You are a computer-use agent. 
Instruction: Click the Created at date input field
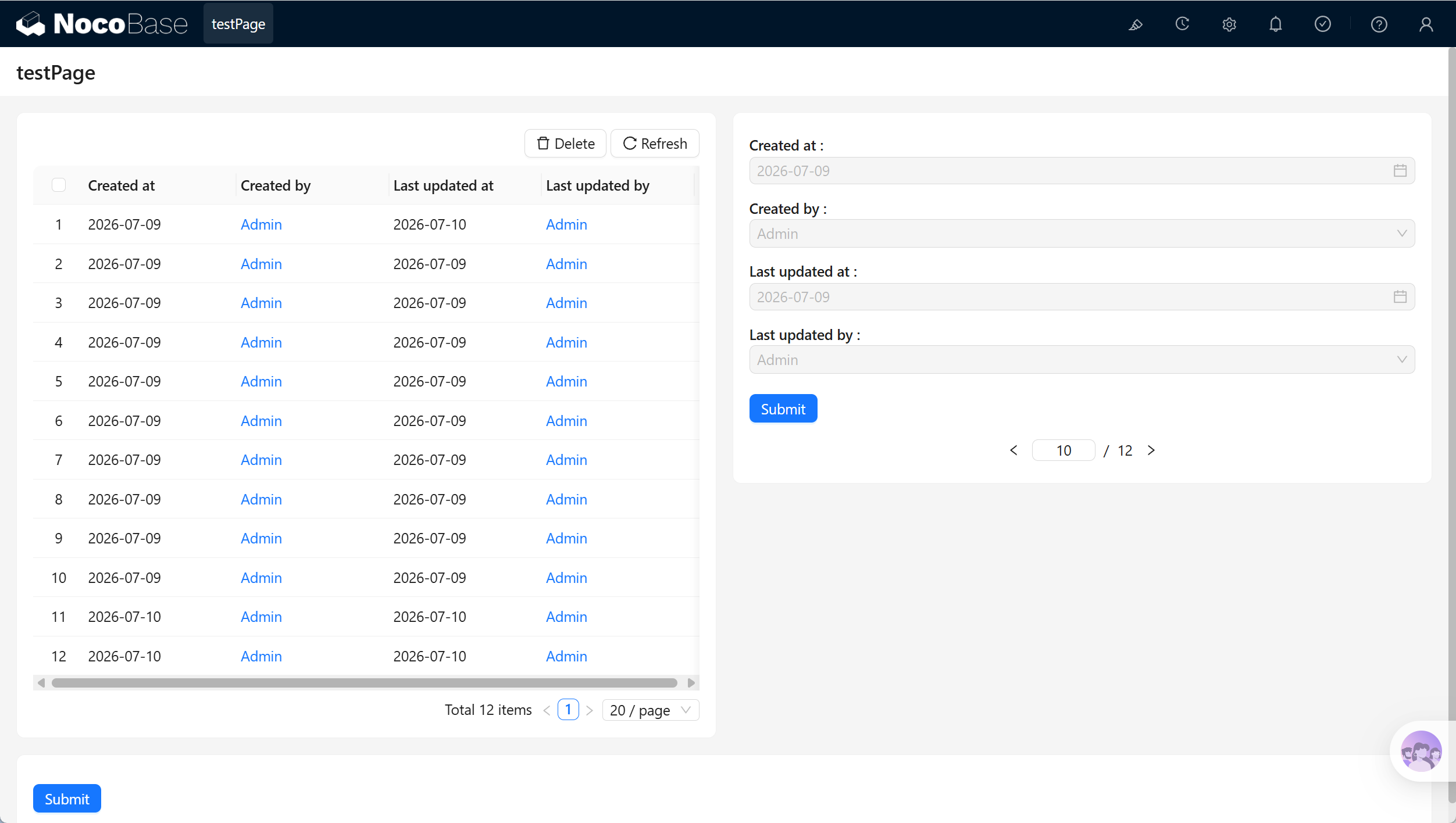[x=1082, y=171]
